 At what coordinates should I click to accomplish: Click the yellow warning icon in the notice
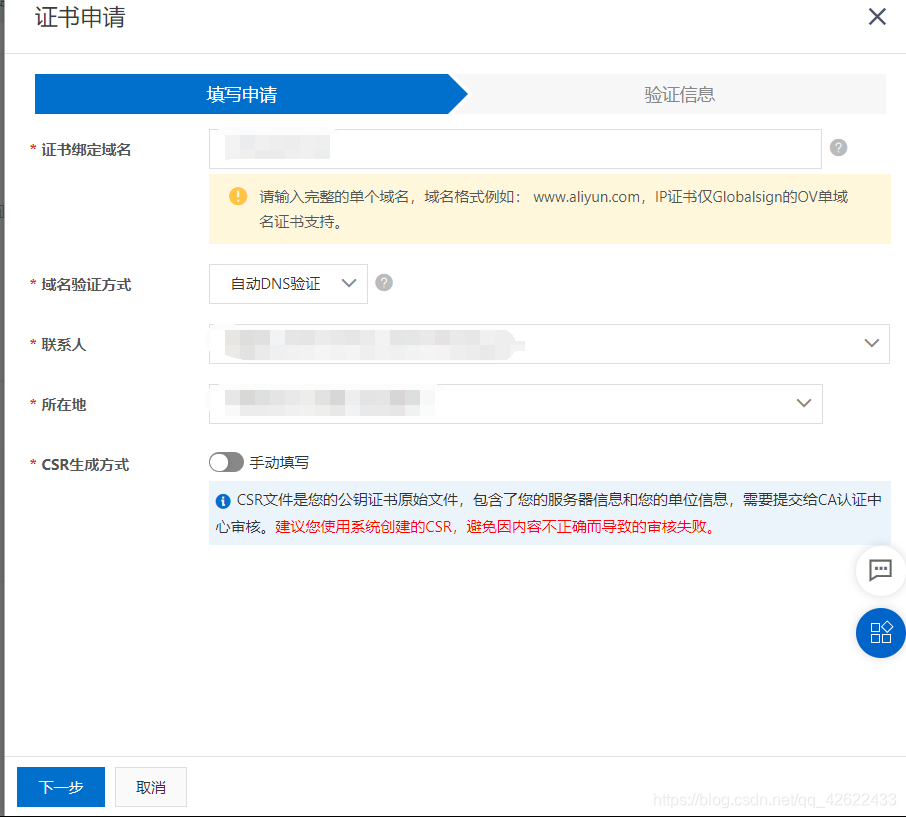click(238, 196)
